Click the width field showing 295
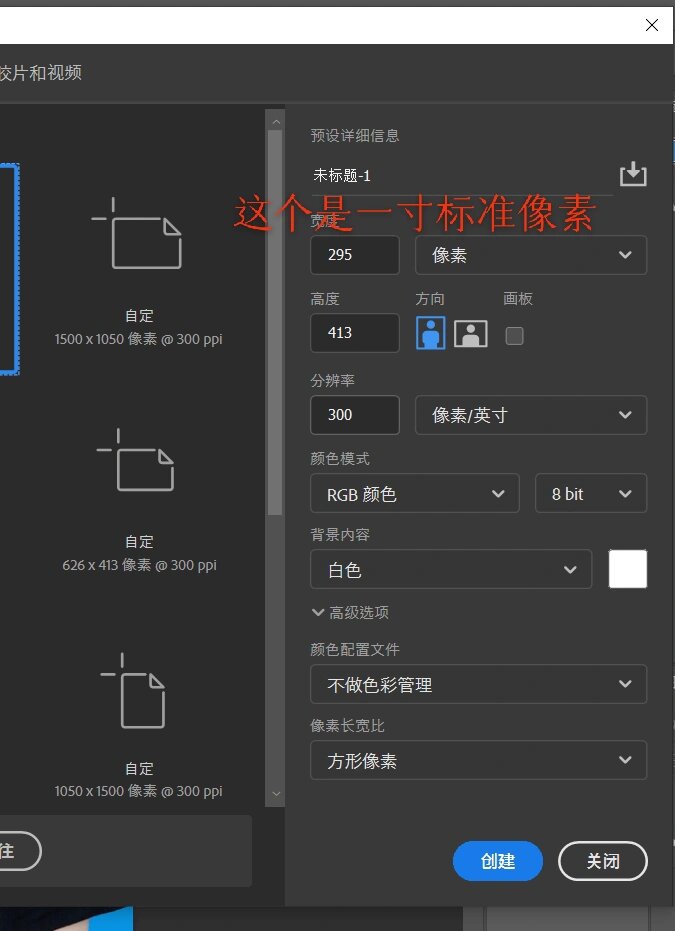The image size is (675, 931). coord(354,255)
